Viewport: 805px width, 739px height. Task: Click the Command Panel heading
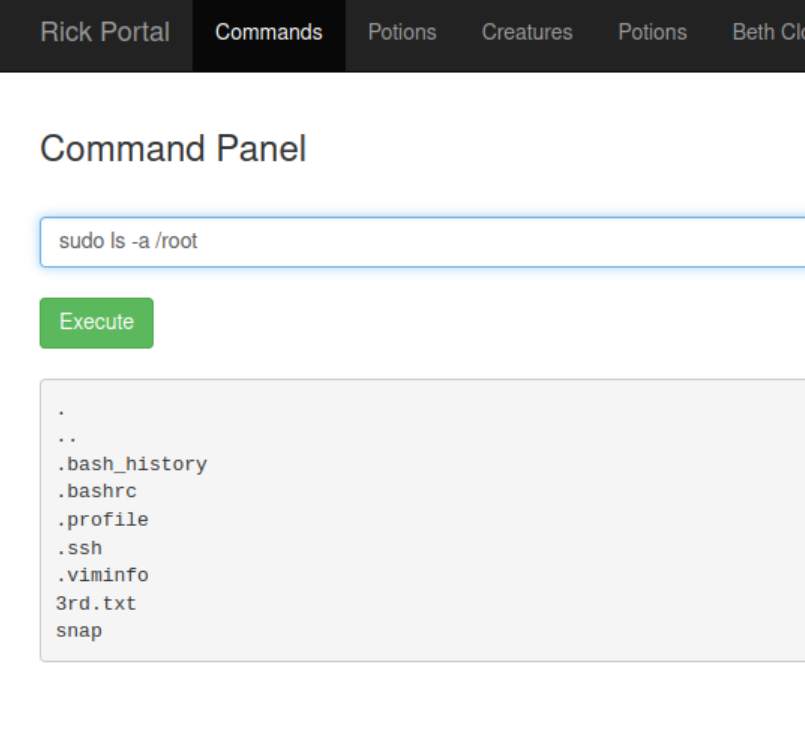point(173,149)
